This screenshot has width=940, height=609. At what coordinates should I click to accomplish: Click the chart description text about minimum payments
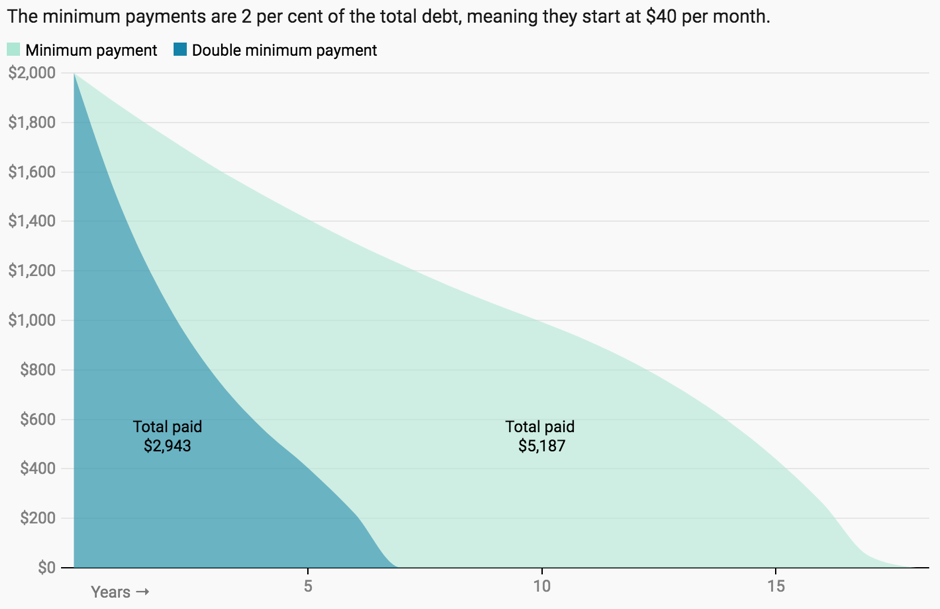tap(388, 18)
